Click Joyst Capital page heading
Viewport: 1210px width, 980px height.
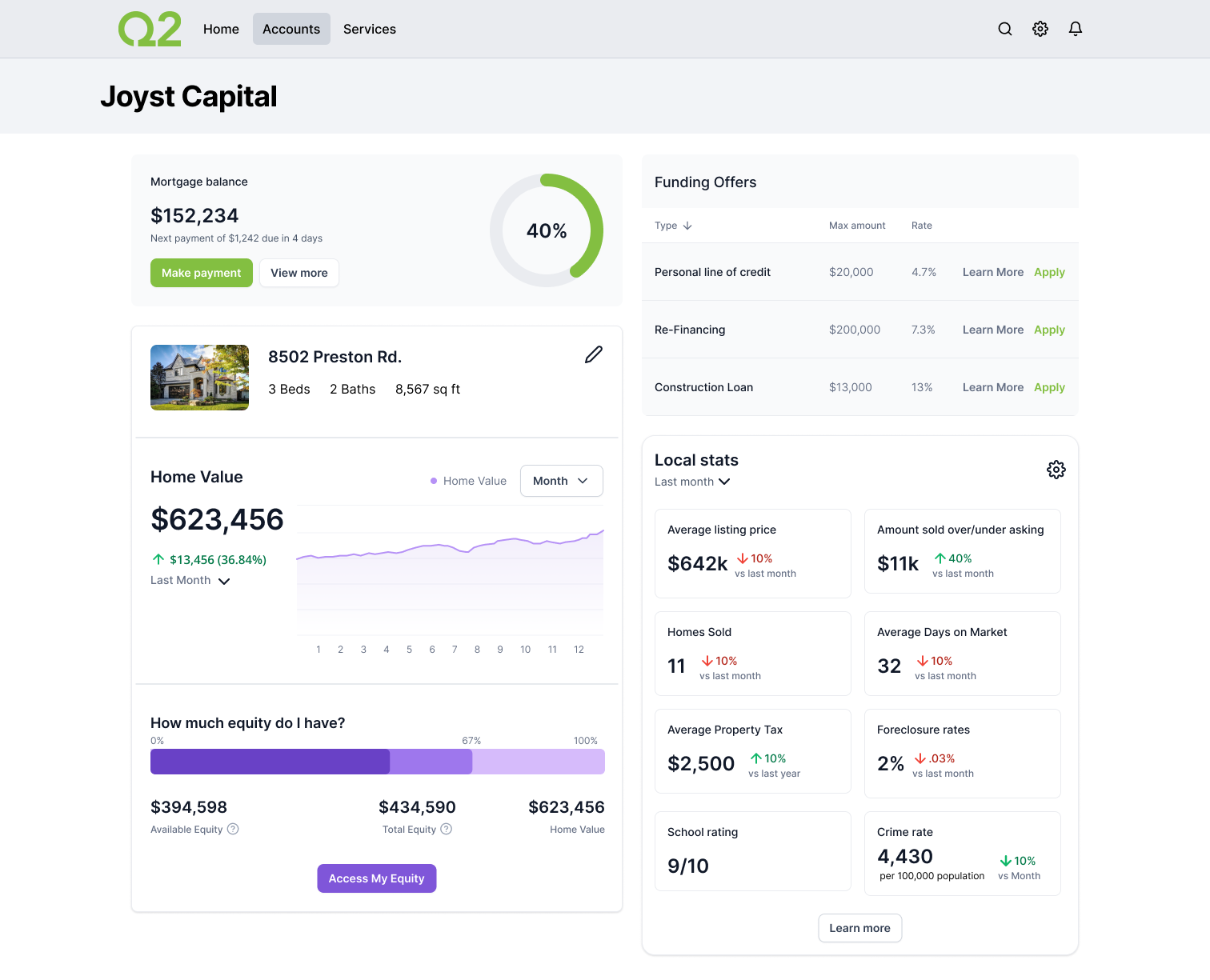(189, 96)
